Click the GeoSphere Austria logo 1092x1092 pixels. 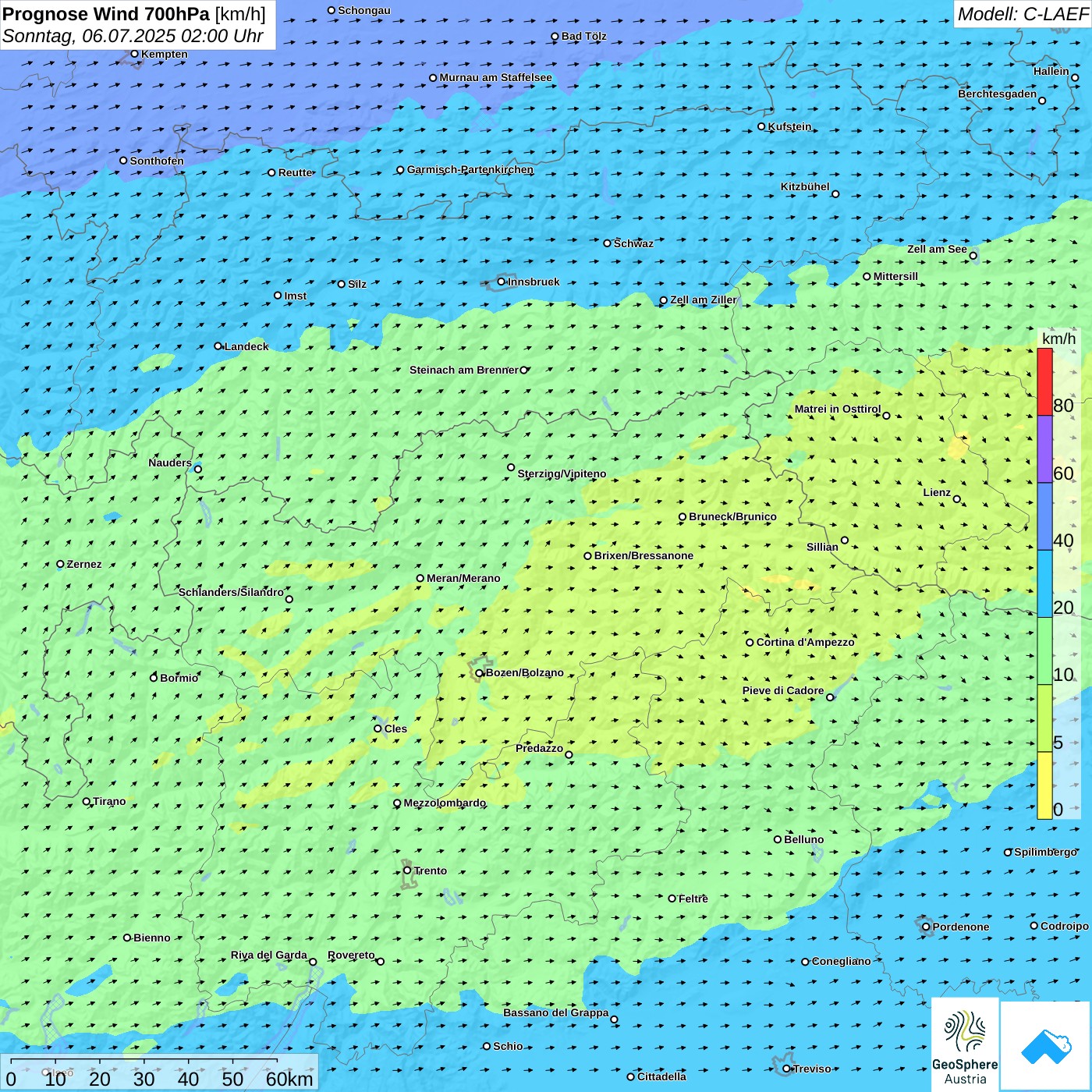coord(965,1045)
